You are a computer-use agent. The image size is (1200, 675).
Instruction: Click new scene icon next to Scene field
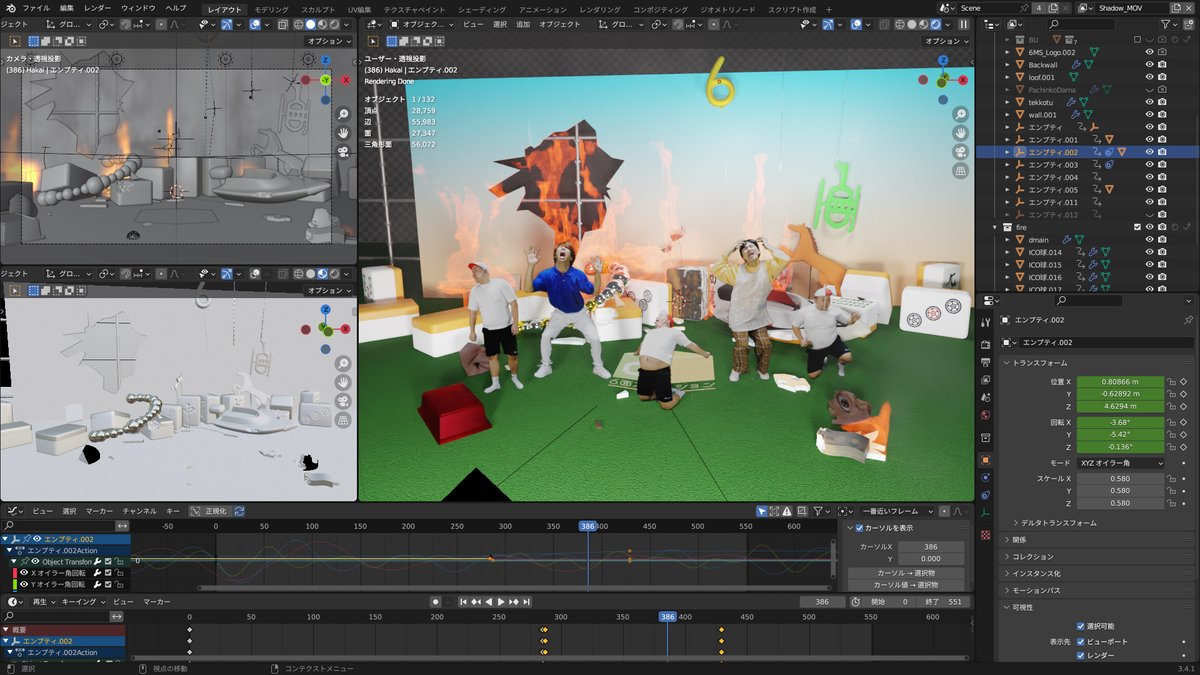click(x=1053, y=8)
